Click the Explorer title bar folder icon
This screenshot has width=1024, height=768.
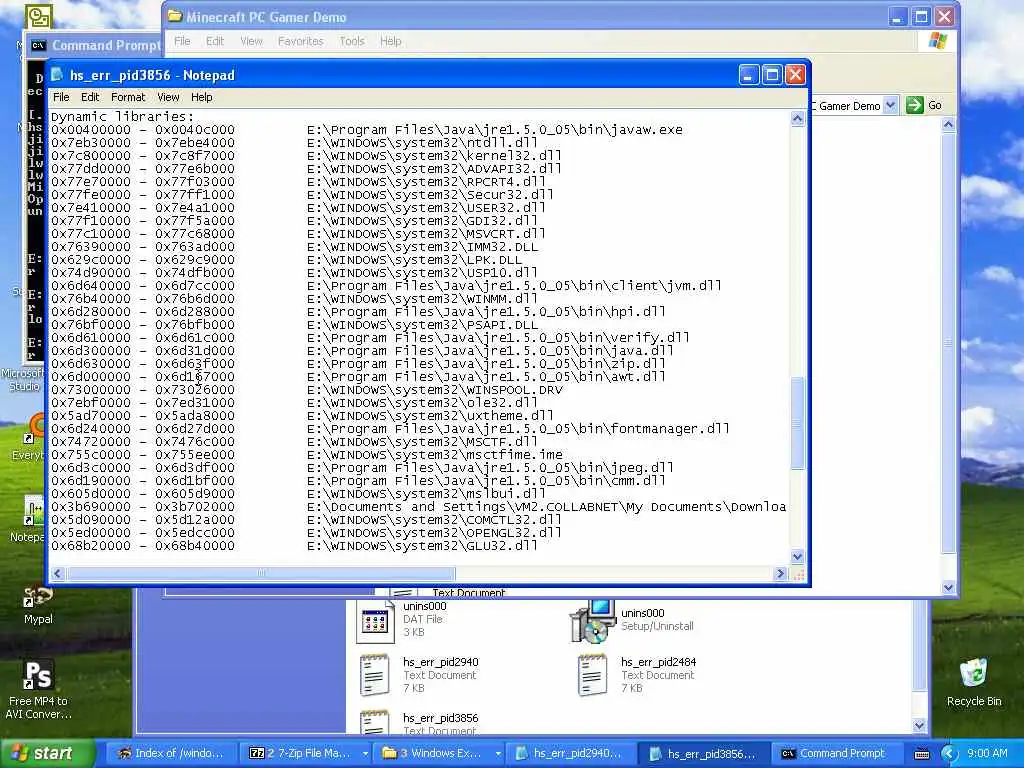[x=175, y=16]
